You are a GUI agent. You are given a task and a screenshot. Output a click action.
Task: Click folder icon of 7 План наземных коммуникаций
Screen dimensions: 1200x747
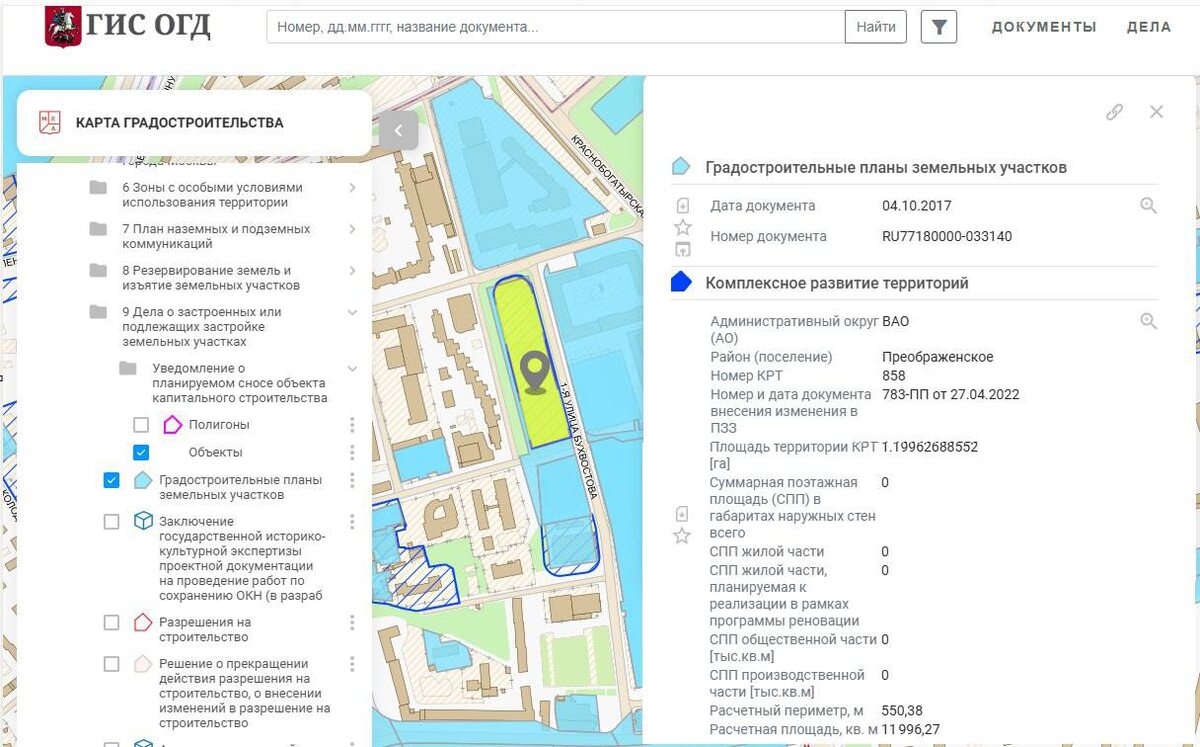click(x=98, y=229)
